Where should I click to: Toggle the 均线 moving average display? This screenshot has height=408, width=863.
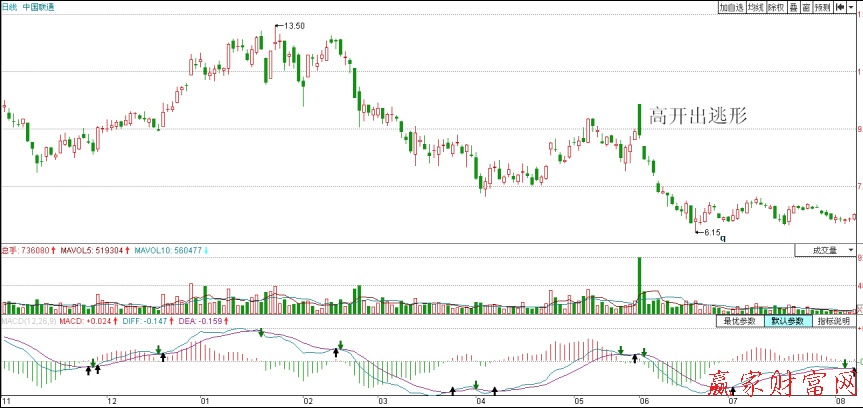click(756, 6)
